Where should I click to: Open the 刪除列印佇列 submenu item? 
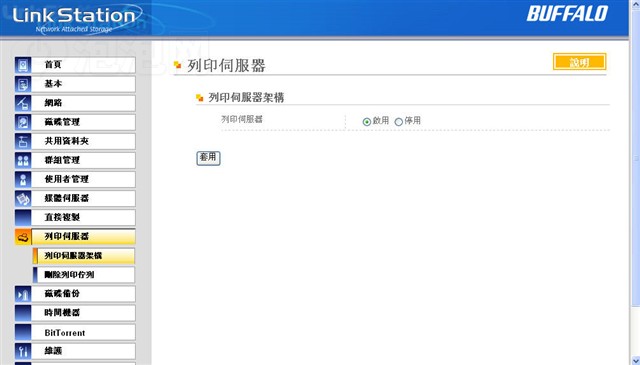(x=84, y=275)
